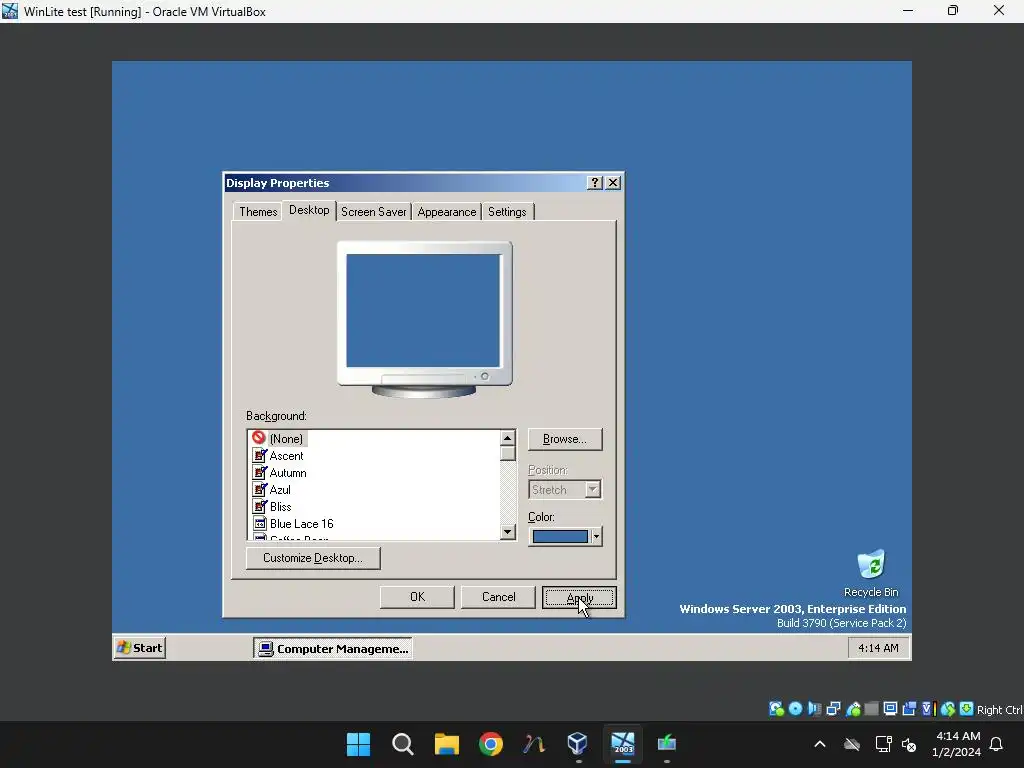Show hidden system tray icons chevron
Screen dimensions: 1024x768
click(x=820, y=744)
